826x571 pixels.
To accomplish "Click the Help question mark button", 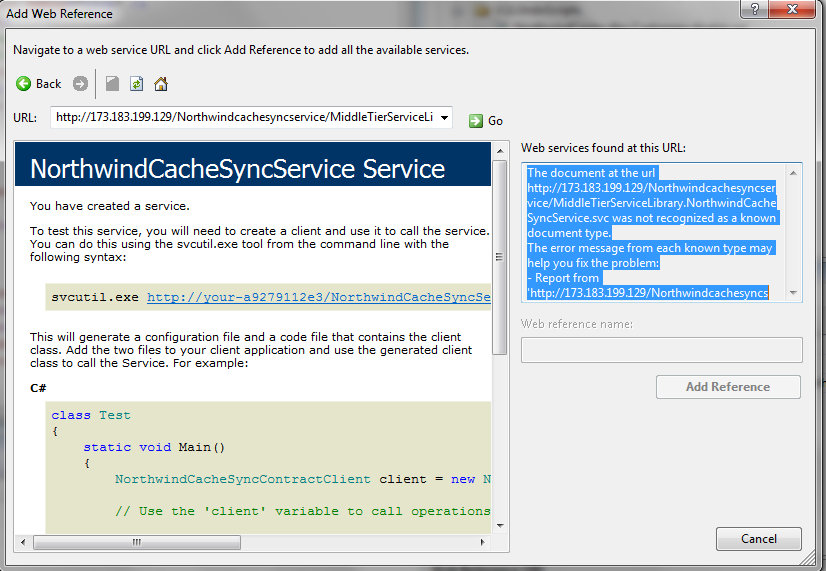I will pyautogui.click(x=754, y=9).
